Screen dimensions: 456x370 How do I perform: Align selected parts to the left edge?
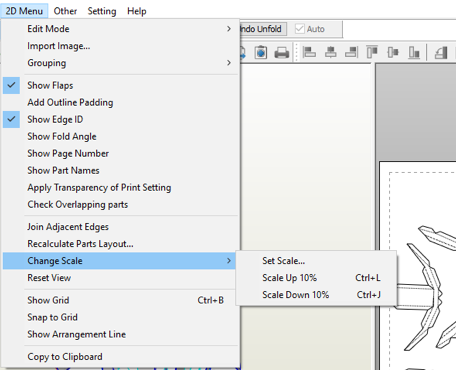pyautogui.click(x=309, y=52)
